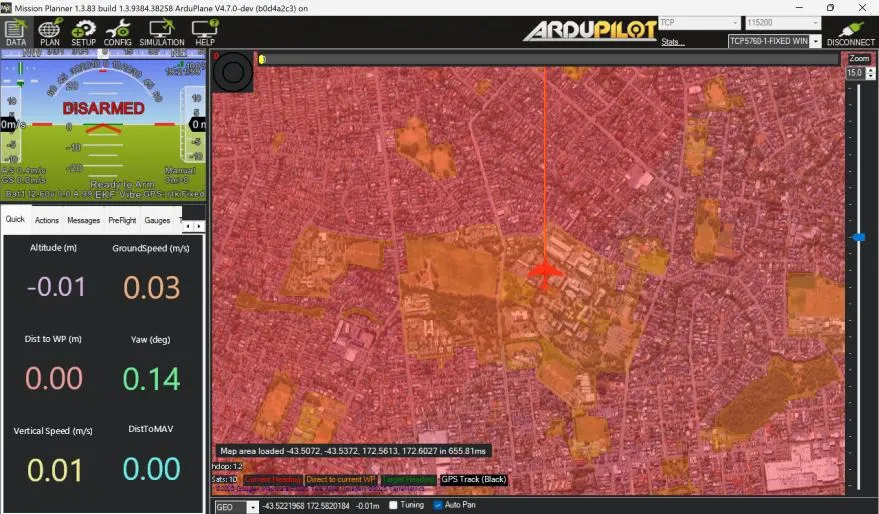Open the SETUP hardware screen

pyautogui.click(x=84, y=33)
